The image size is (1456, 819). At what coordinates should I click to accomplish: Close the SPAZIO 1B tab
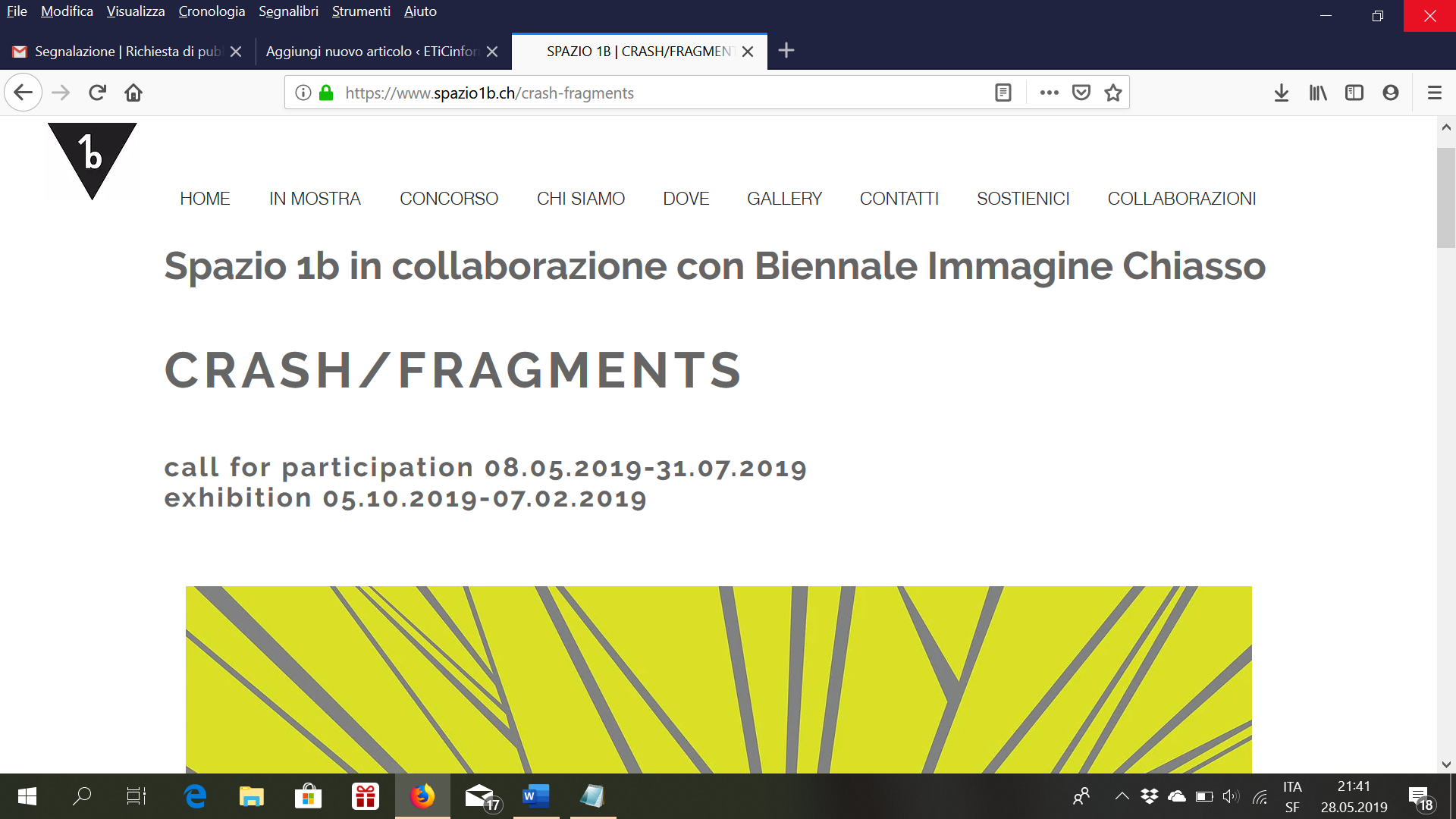coord(748,52)
